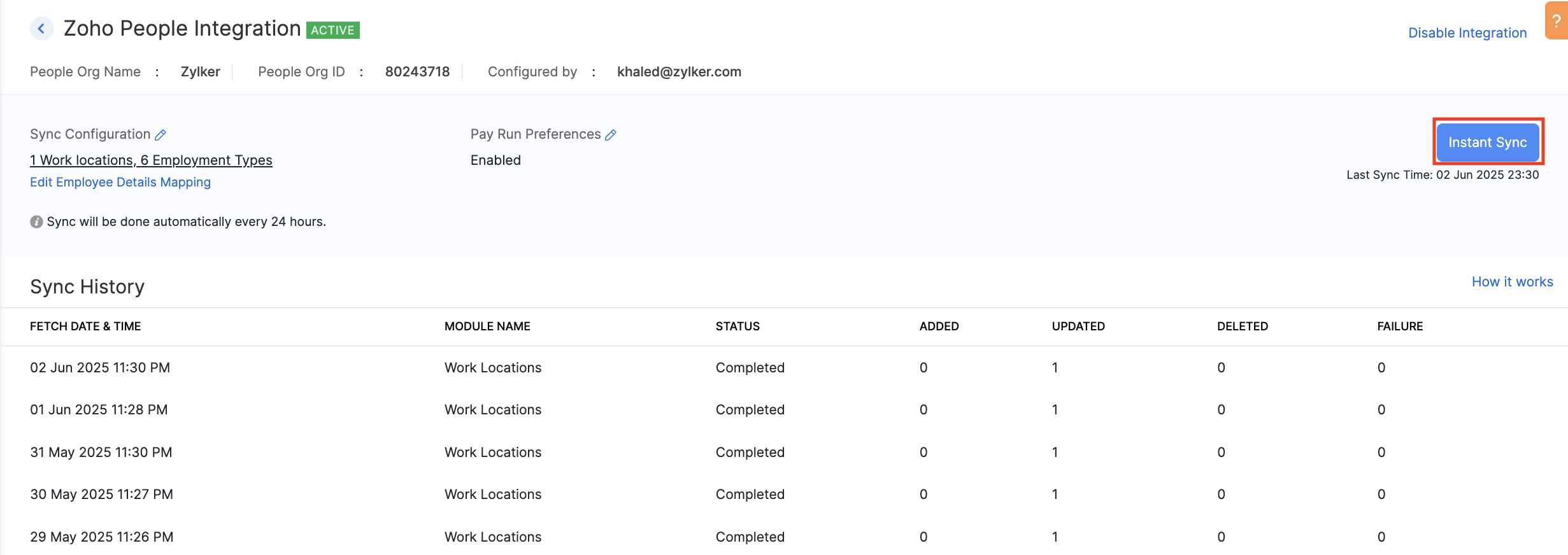Click the Instant Sync button

pos(1487,142)
